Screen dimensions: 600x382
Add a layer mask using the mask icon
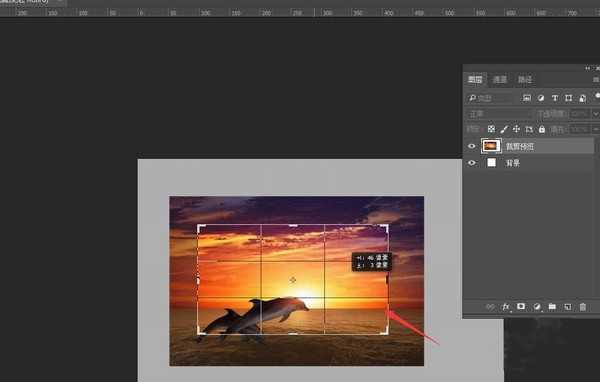[x=521, y=307]
